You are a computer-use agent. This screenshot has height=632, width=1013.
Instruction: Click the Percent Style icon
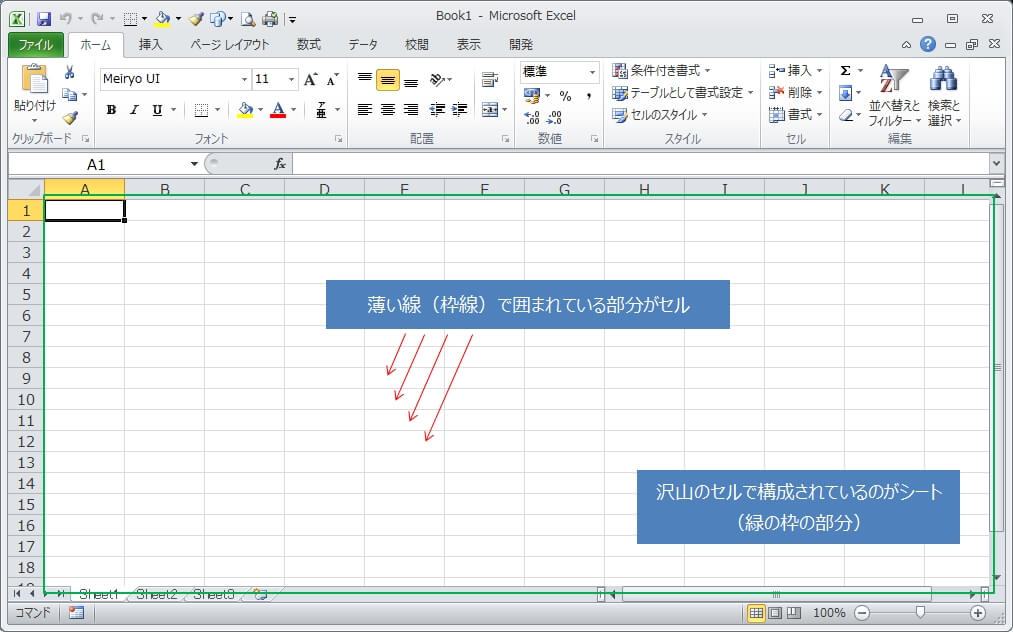click(x=565, y=96)
